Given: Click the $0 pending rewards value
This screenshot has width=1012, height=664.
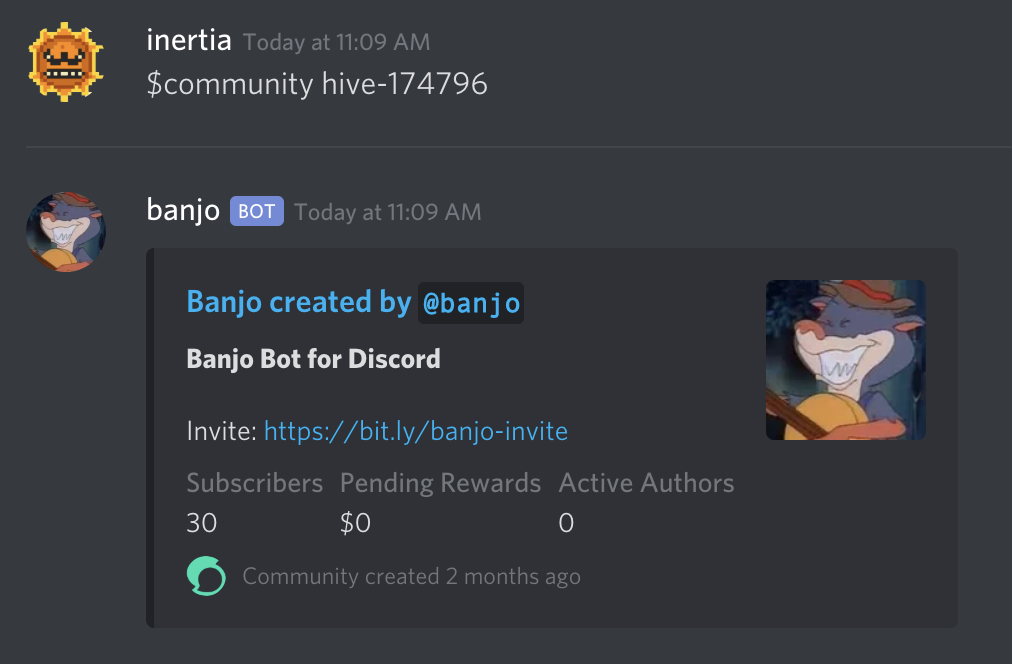Looking at the screenshot, I should tap(356, 523).
